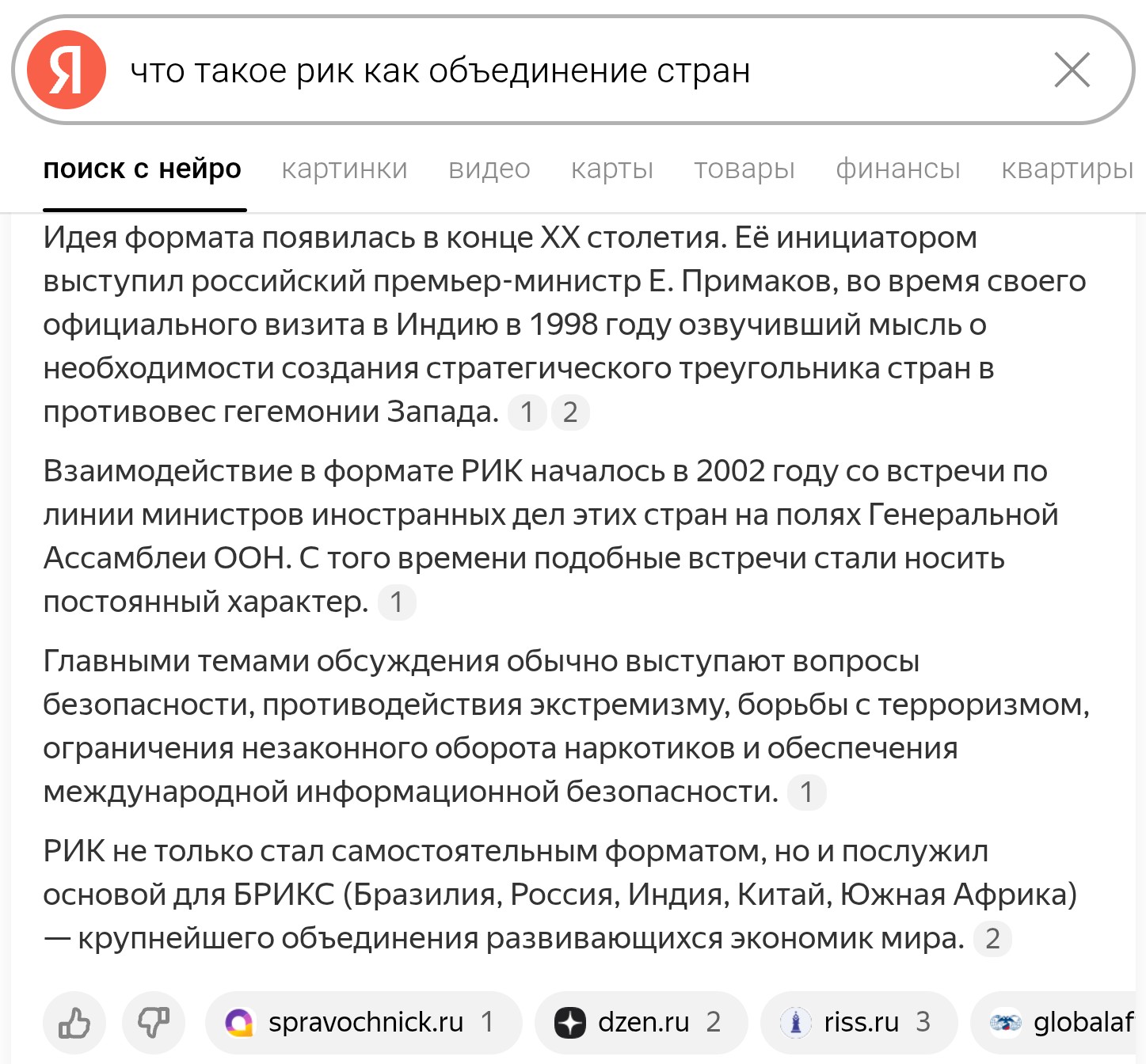This screenshot has height=1064, width=1146.
Task: Open the riss.ru source link
Action: click(859, 1023)
